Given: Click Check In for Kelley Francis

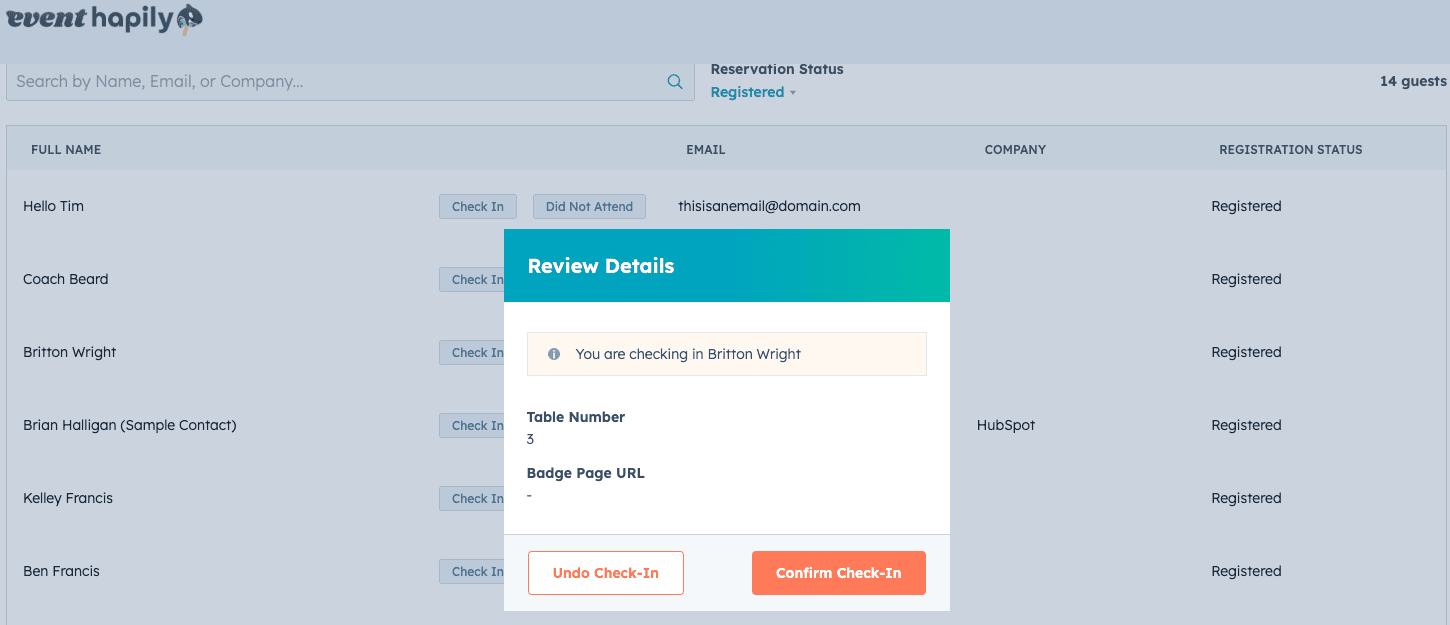Looking at the screenshot, I should click(x=471, y=498).
